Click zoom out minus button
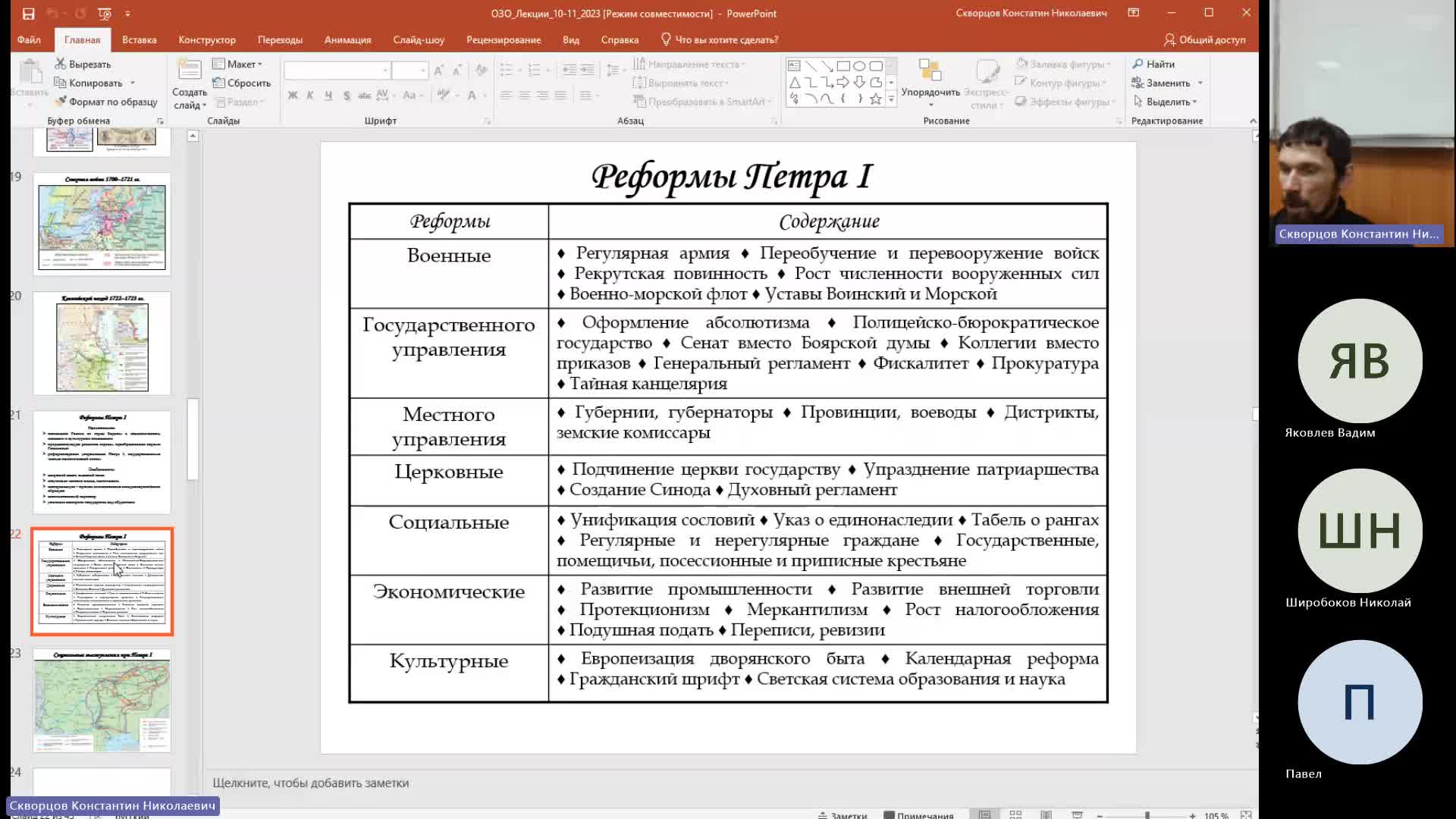 click(1100, 815)
